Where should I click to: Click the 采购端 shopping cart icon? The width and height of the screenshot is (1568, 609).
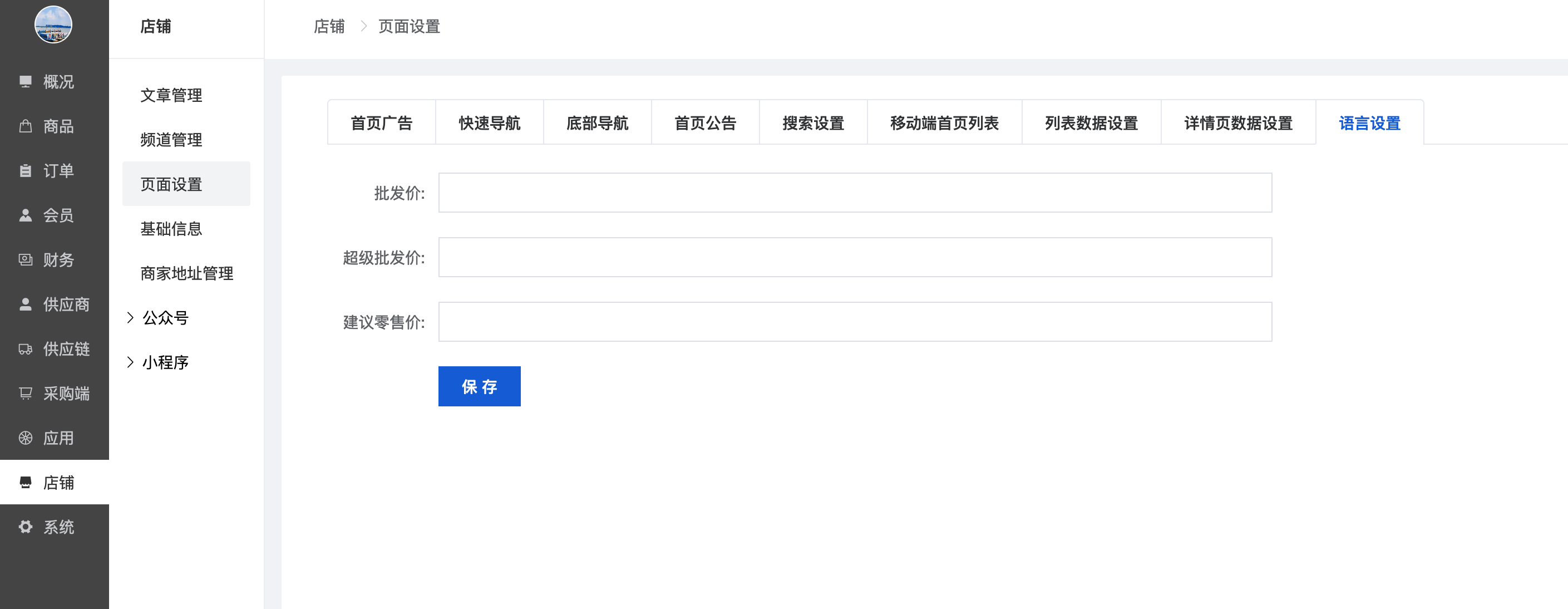26,394
